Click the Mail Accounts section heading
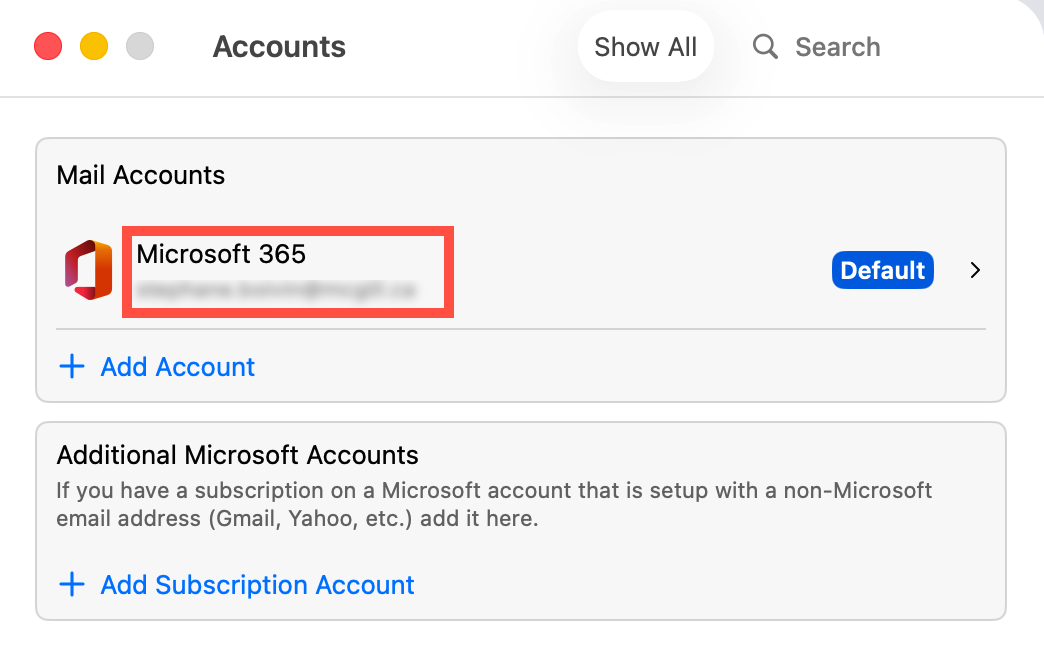1044x658 pixels. [141, 175]
